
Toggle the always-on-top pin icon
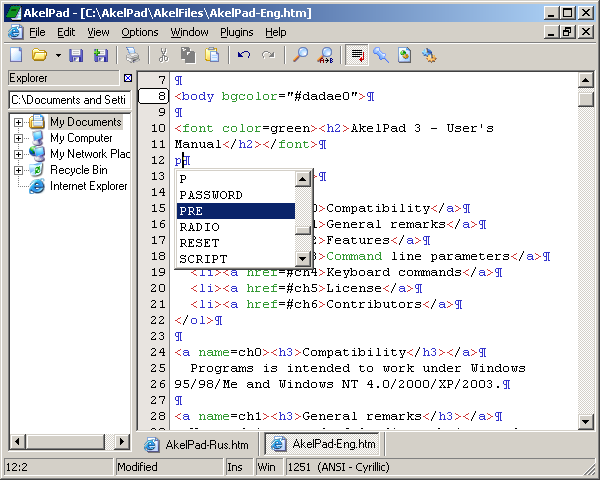[381, 55]
